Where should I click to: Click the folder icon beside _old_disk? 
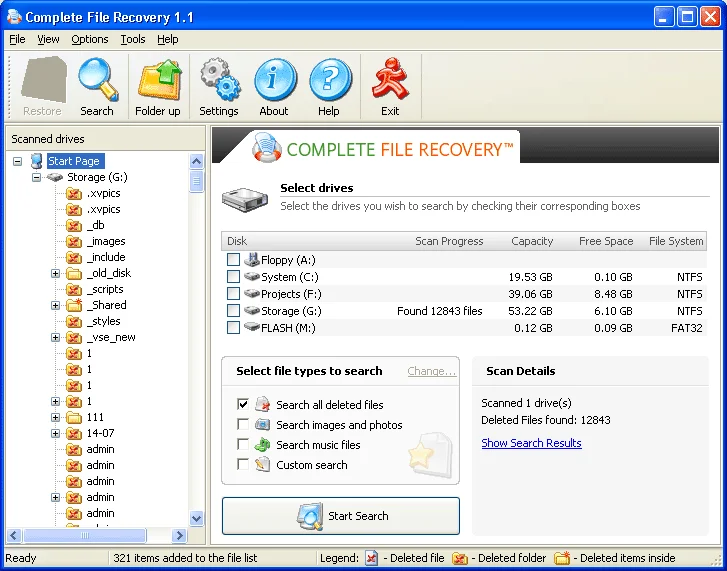coord(74,273)
